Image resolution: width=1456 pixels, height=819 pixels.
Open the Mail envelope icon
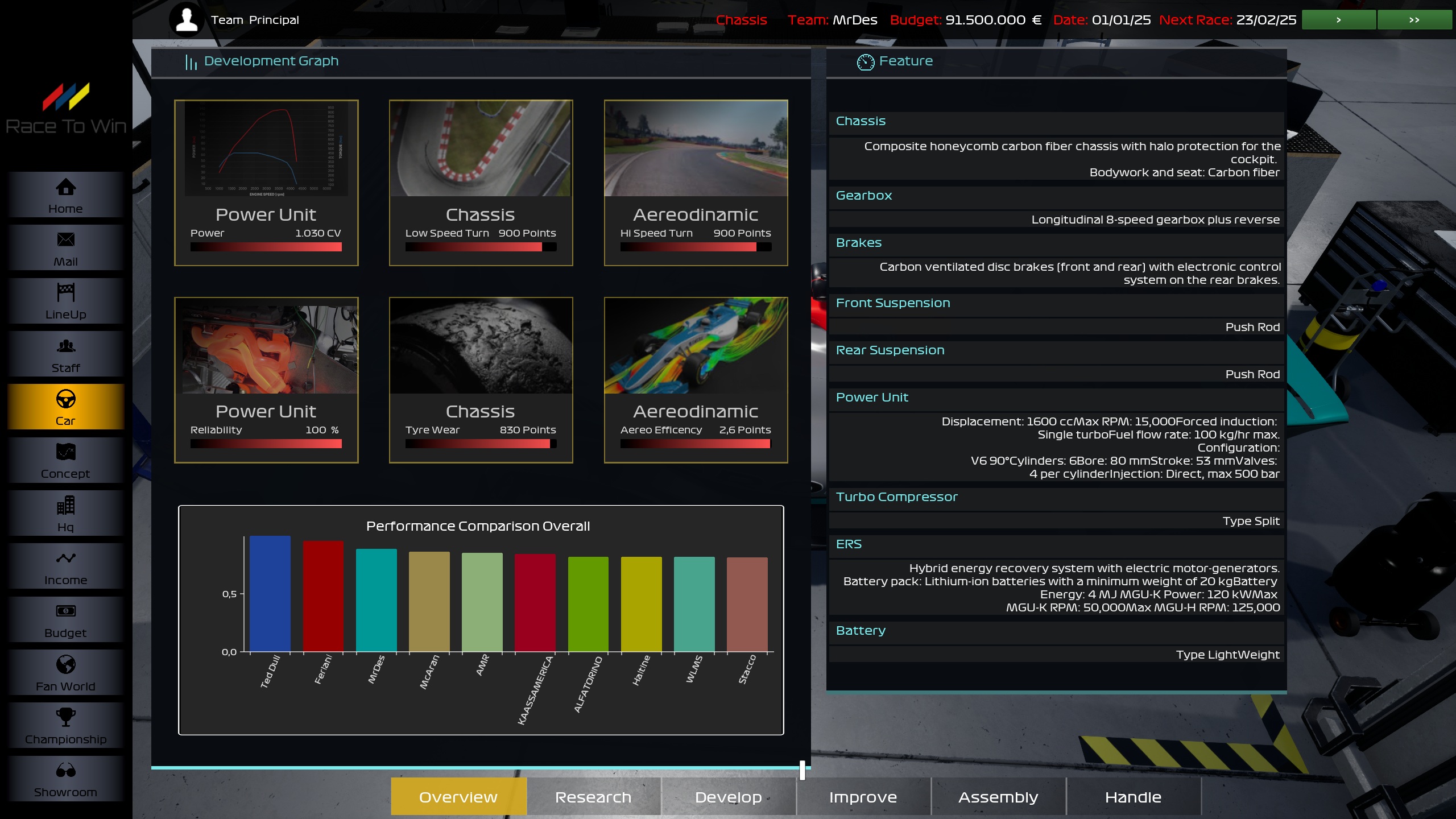(x=65, y=240)
